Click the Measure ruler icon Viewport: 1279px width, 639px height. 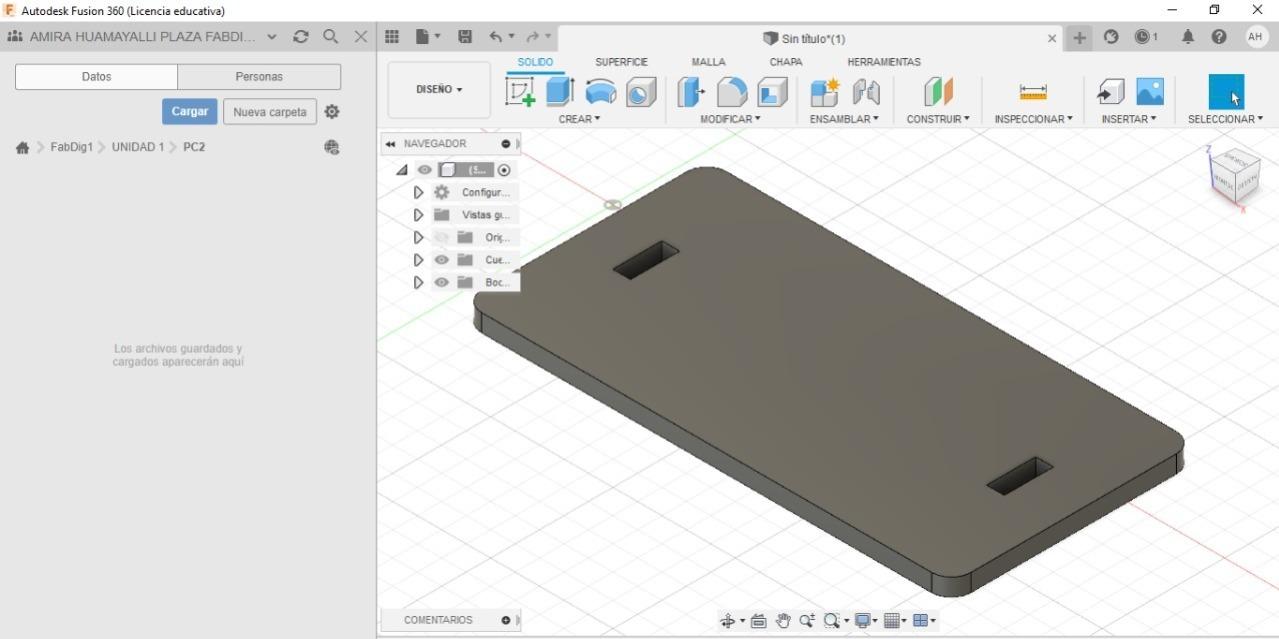(x=1033, y=92)
